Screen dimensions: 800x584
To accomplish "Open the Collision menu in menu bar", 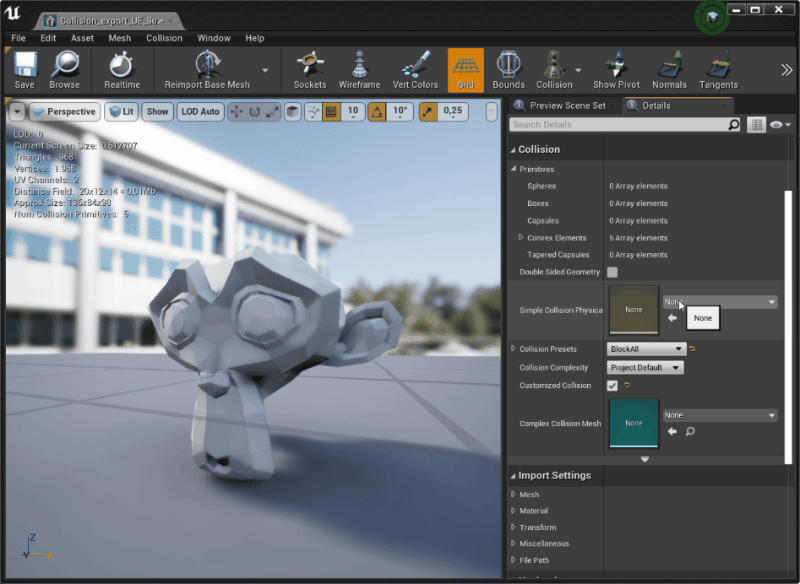I will point(164,38).
